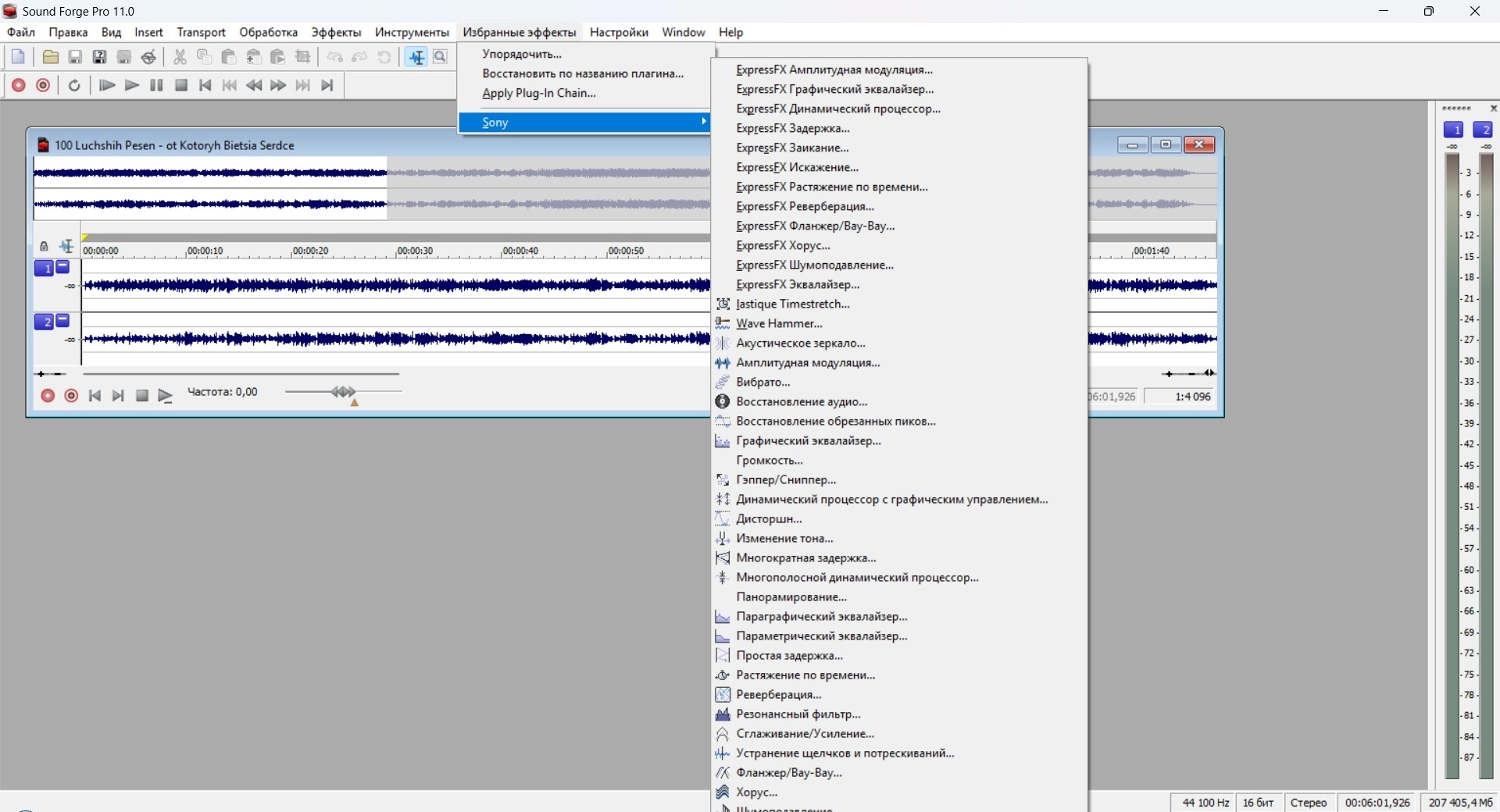The height and width of the screenshot is (812, 1500).
Task: Toggle channel 1 button in the data window
Action: pyautogui.click(x=44, y=269)
